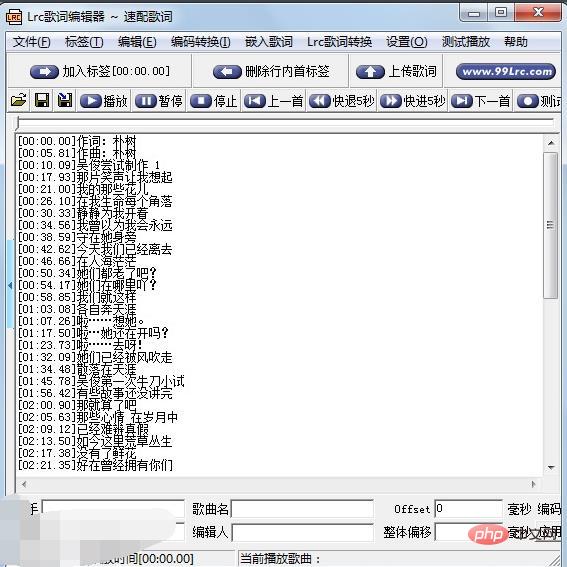This screenshot has height=567, width=567.
Task: Open the 标签(T) menu
Action: tap(84, 42)
